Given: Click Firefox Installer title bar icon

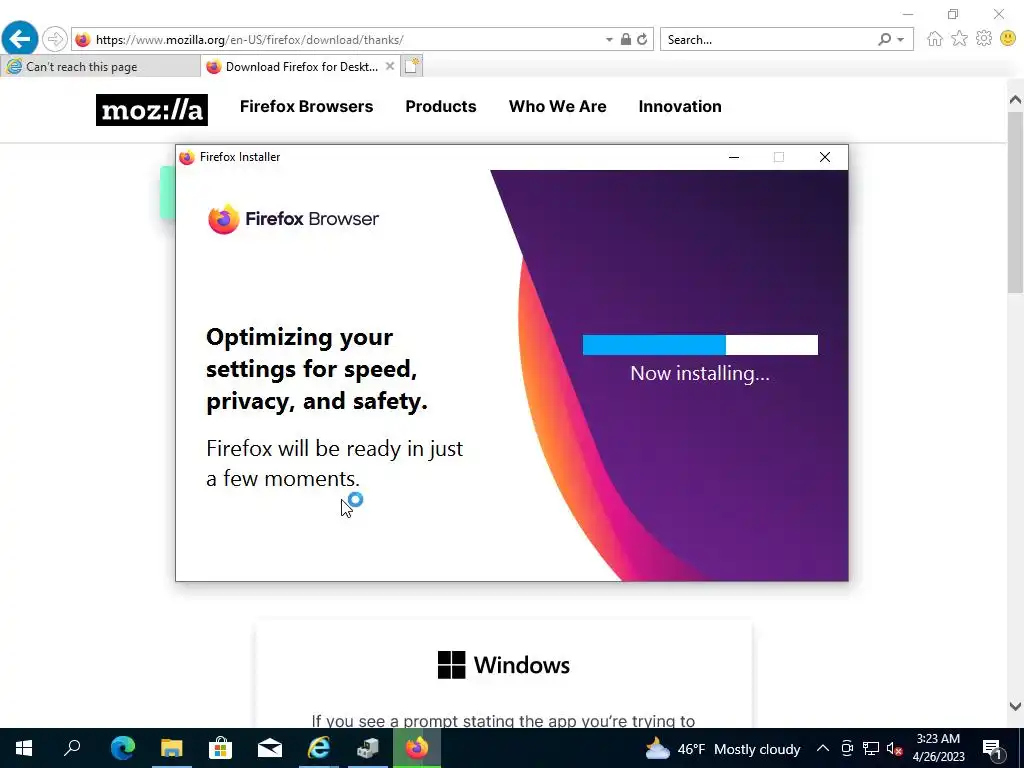Looking at the screenshot, I should [187, 157].
